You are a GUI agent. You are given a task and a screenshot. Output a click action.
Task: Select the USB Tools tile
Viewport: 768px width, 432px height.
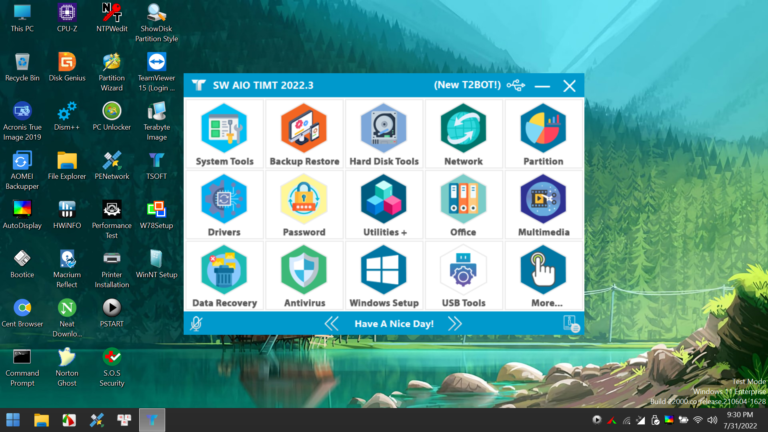pyautogui.click(x=463, y=276)
